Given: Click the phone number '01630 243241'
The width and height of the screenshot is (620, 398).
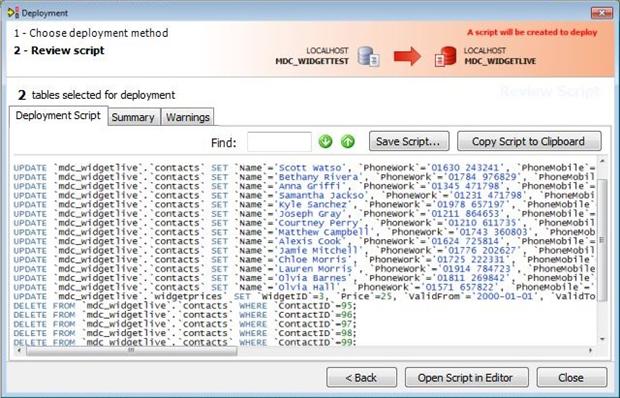Looking at the screenshot, I should pos(465,168).
